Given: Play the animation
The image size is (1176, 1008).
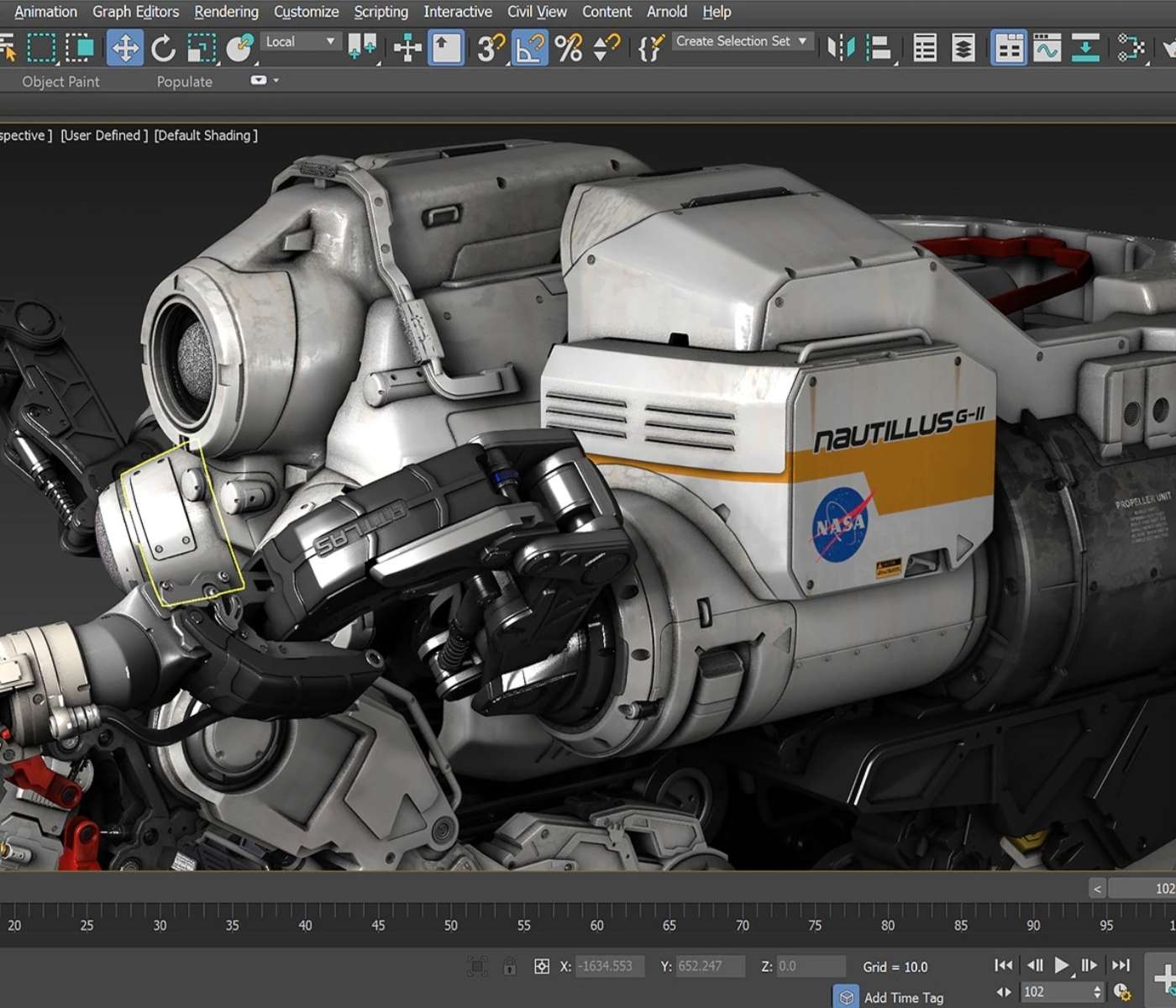Looking at the screenshot, I should pyautogui.click(x=1062, y=966).
